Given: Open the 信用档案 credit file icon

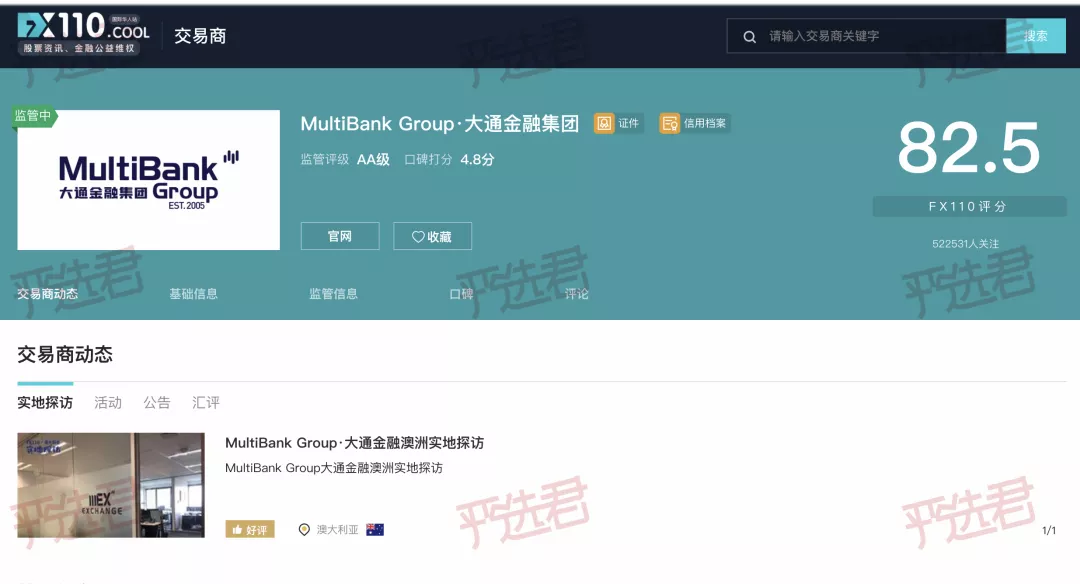Looking at the screenshot, I should pyautogui.click(x=669, y=123).
